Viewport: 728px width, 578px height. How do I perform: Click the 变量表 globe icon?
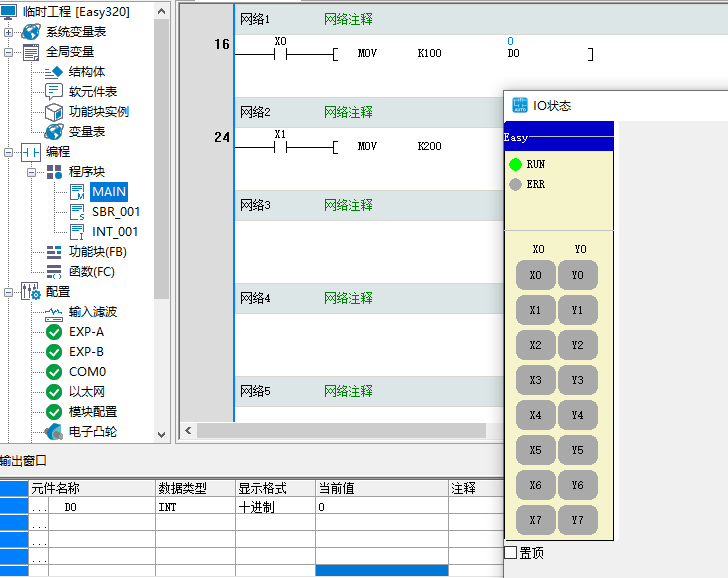pos(54,132)
